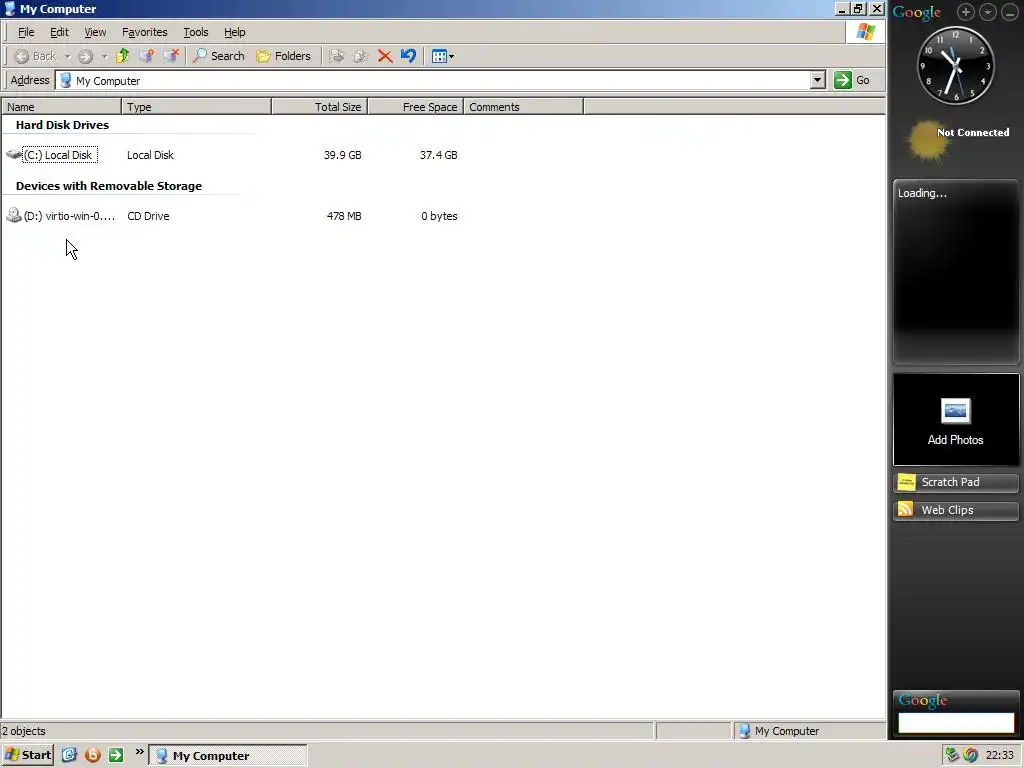Screen dimensions: 1024x768
Task: Expand the Scratch Pad gadget
Action: coord(955,482)
